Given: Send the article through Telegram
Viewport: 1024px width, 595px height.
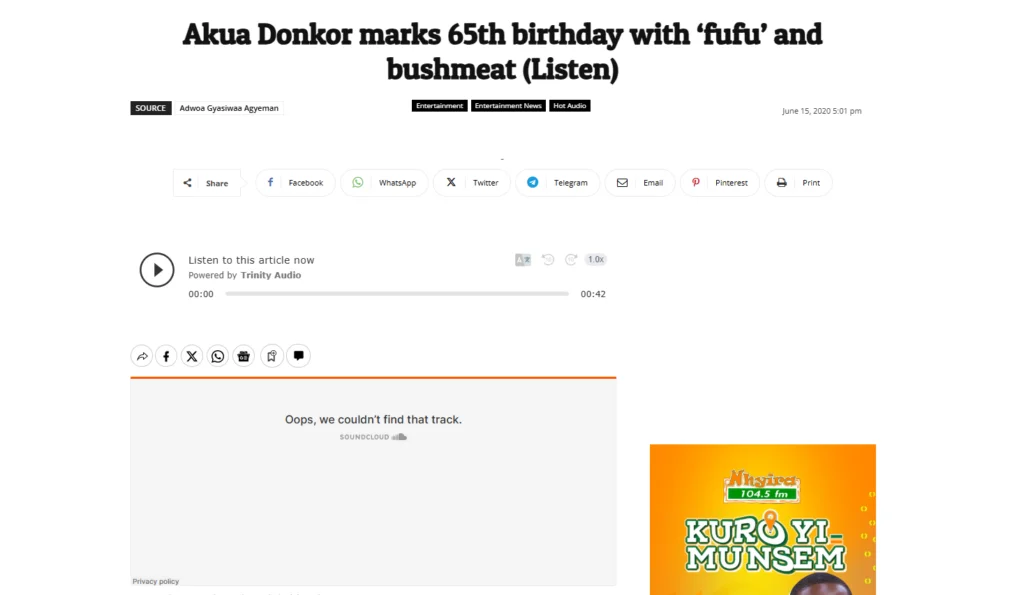Looking at the screenshot, I should point(558,183).
